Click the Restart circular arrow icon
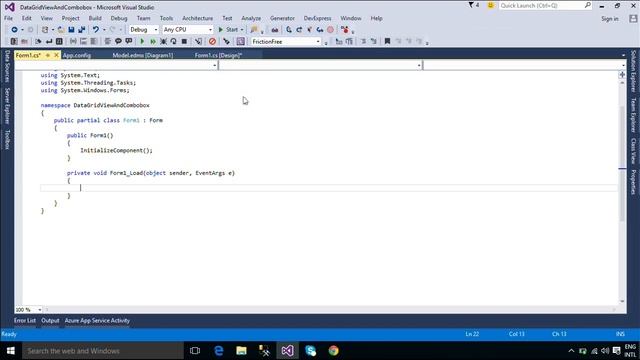640x360 pixels. [174, 41]
